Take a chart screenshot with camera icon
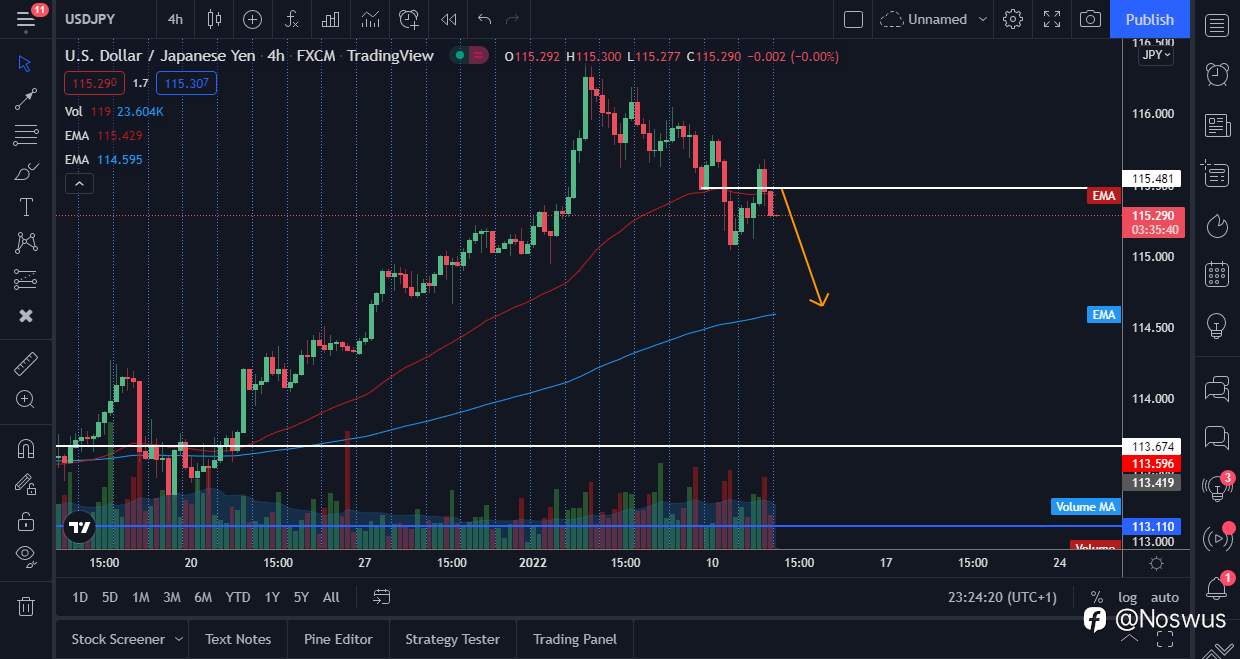This screenshot has width=1240, height=659. point(1090,19)
